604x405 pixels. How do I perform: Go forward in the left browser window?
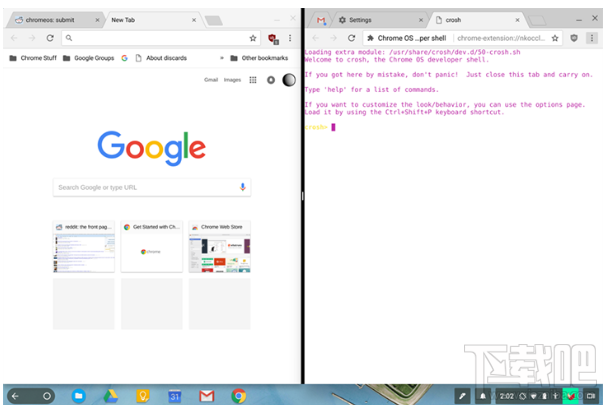(x=32, y=38)
